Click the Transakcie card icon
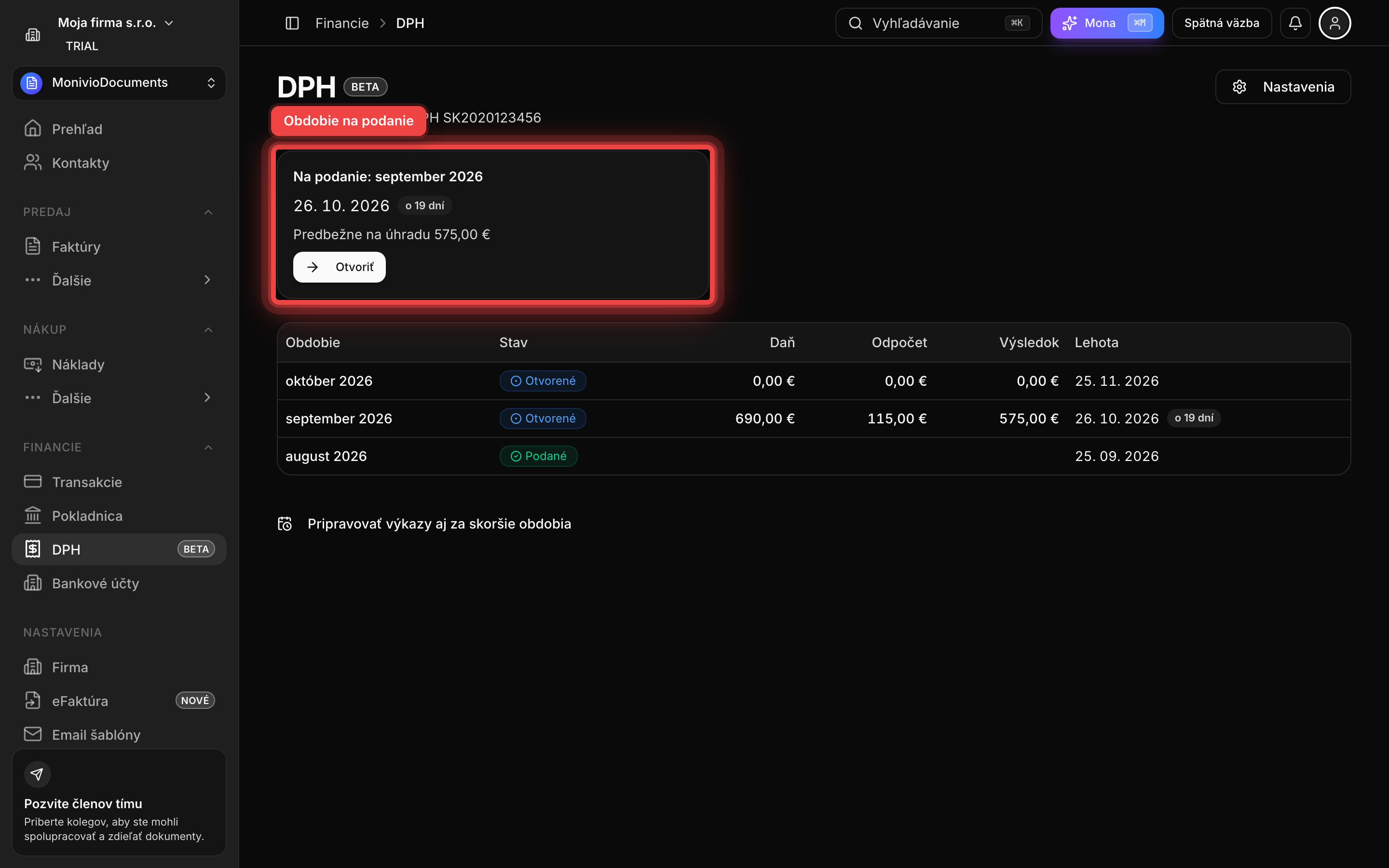 [33, 482]
